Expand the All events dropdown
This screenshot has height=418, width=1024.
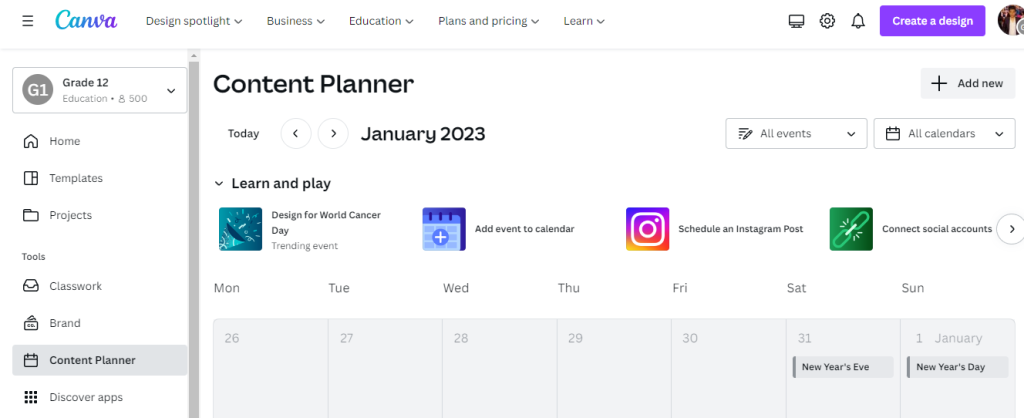[x=796, y=133]
